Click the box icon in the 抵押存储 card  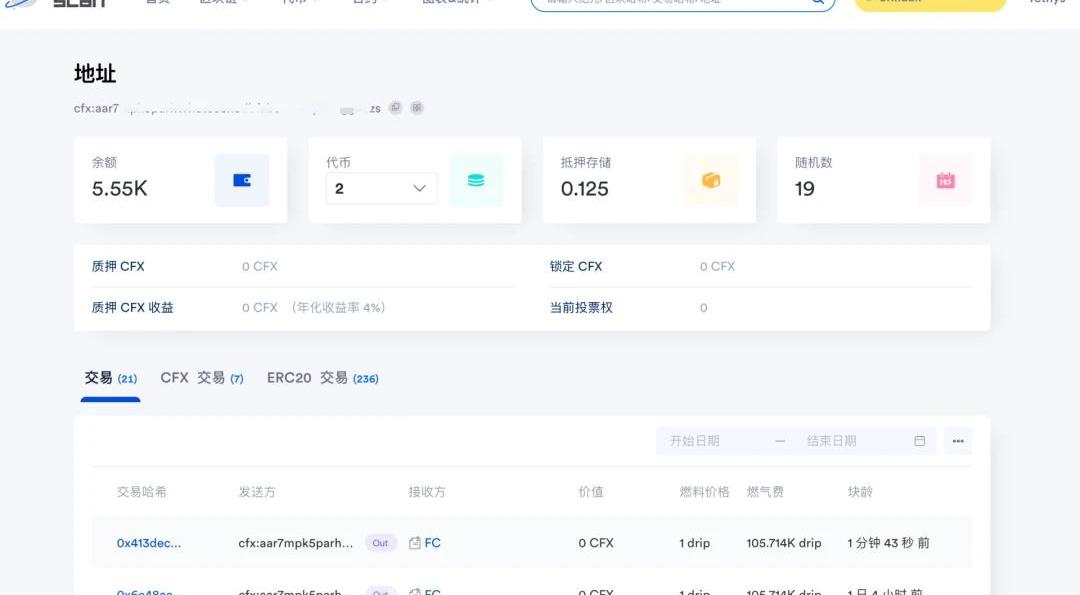(x=711, y=180)
